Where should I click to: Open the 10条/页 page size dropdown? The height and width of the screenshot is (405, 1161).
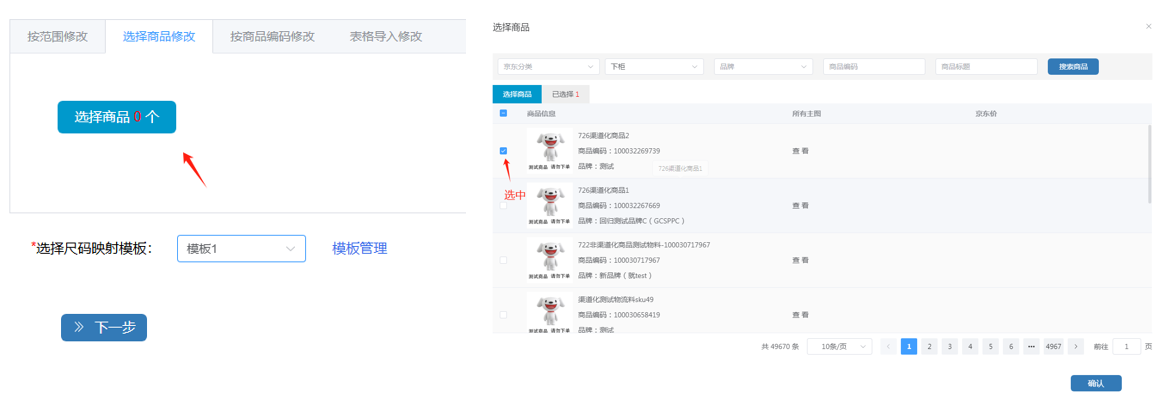click(x=839, y=347)
